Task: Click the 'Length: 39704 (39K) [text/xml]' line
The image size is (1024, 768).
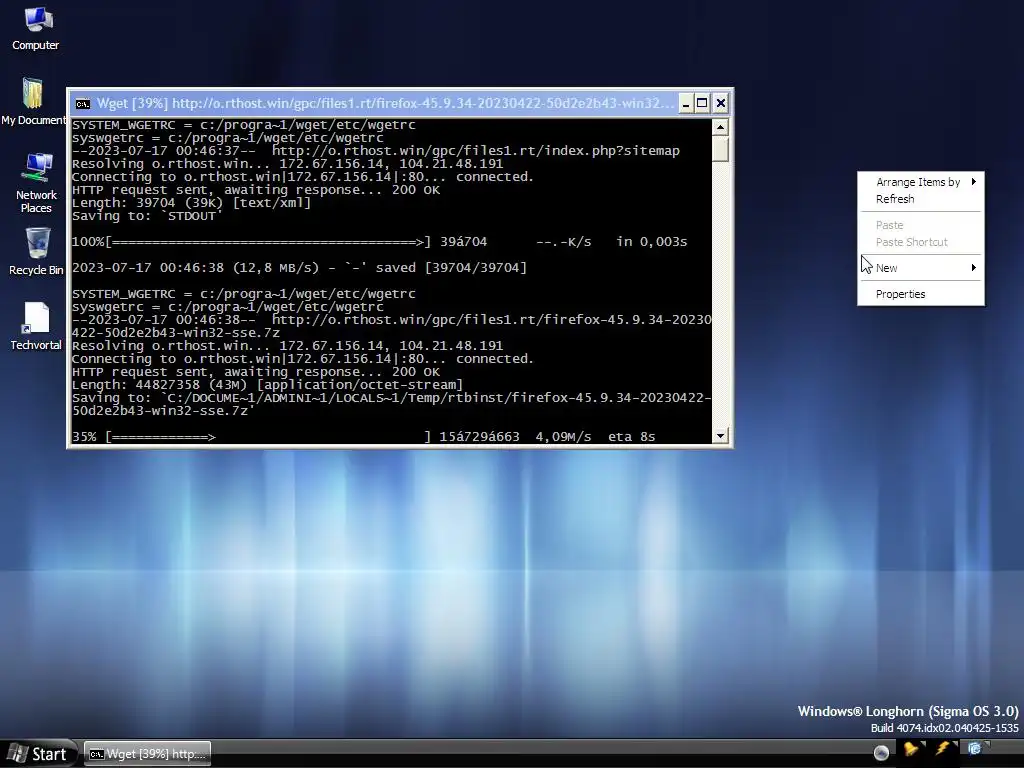Action: (191, 203)
